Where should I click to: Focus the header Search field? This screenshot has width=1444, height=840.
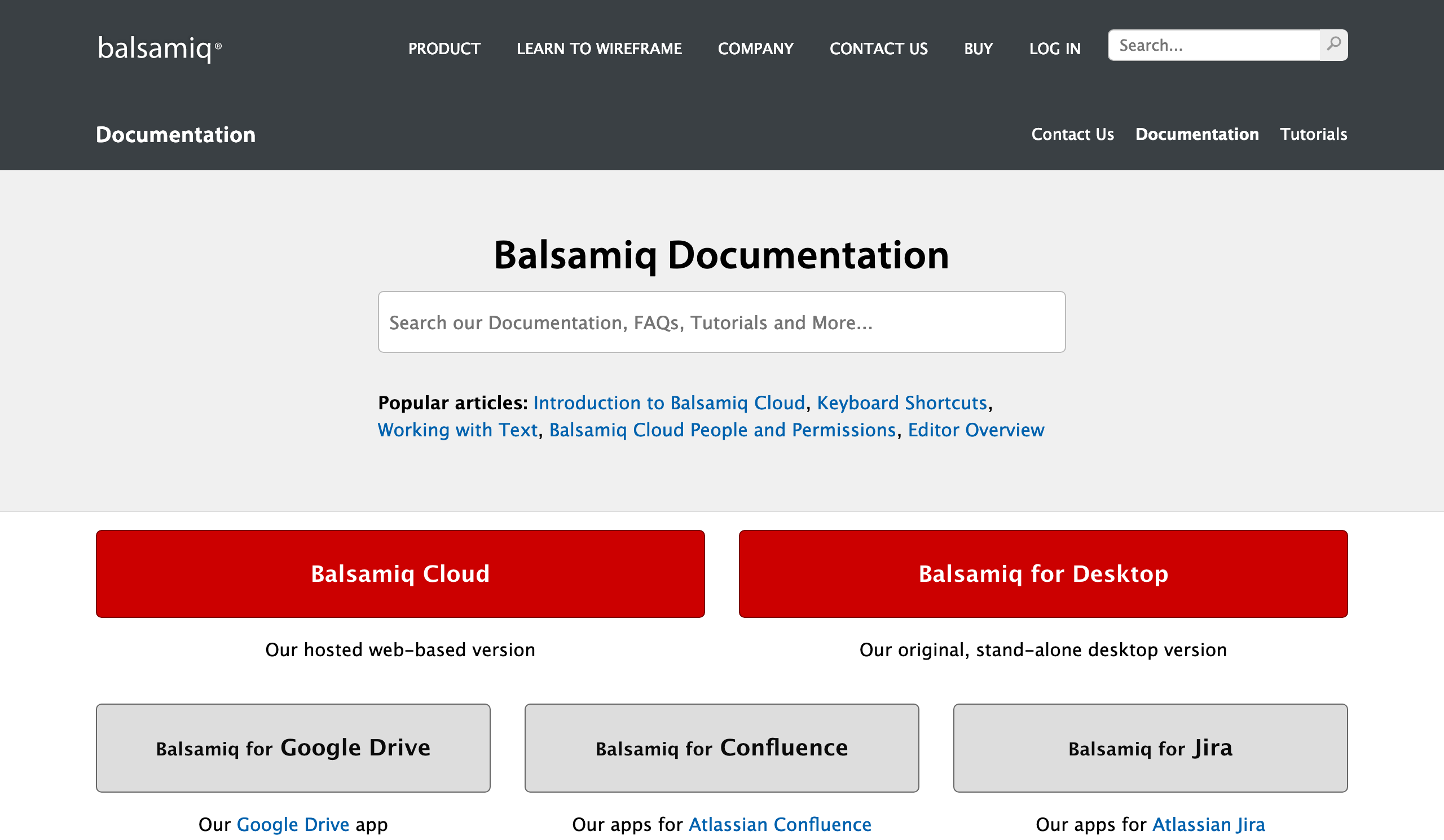pos(1214,45)
